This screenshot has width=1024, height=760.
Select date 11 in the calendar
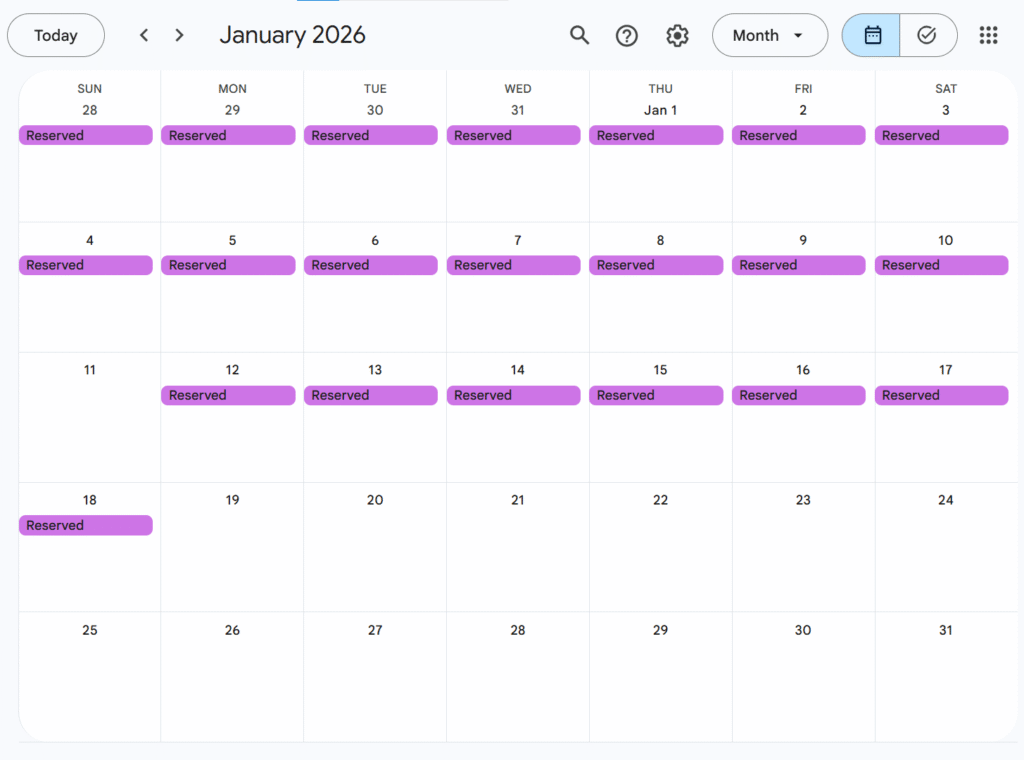pos(90,370)
